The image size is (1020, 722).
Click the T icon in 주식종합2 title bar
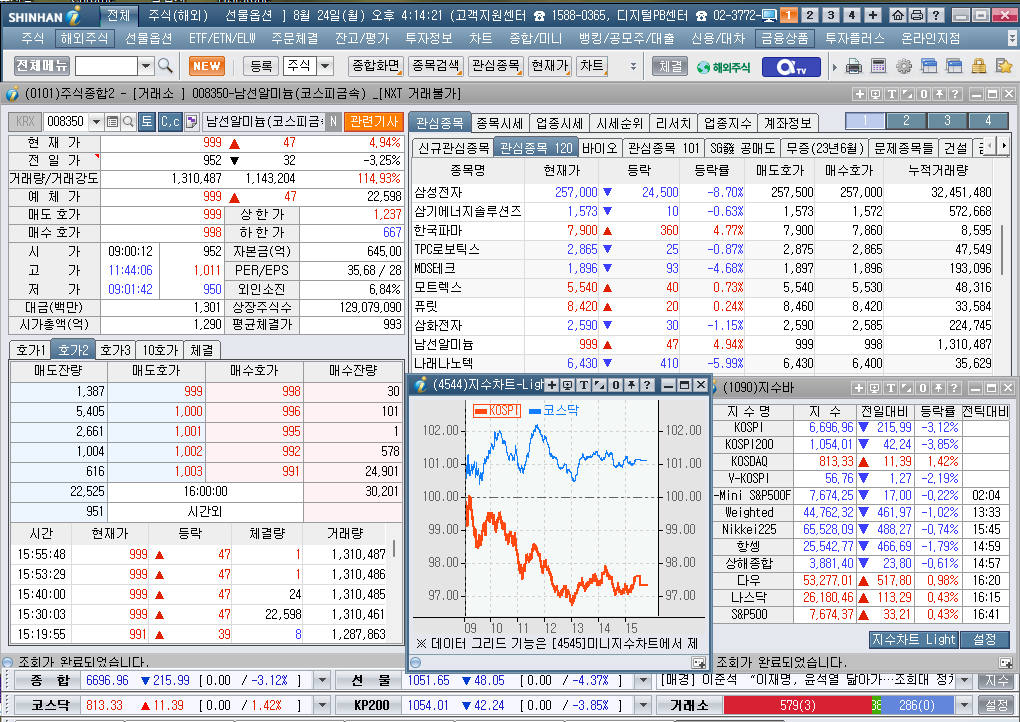click(x=891, y=94)
